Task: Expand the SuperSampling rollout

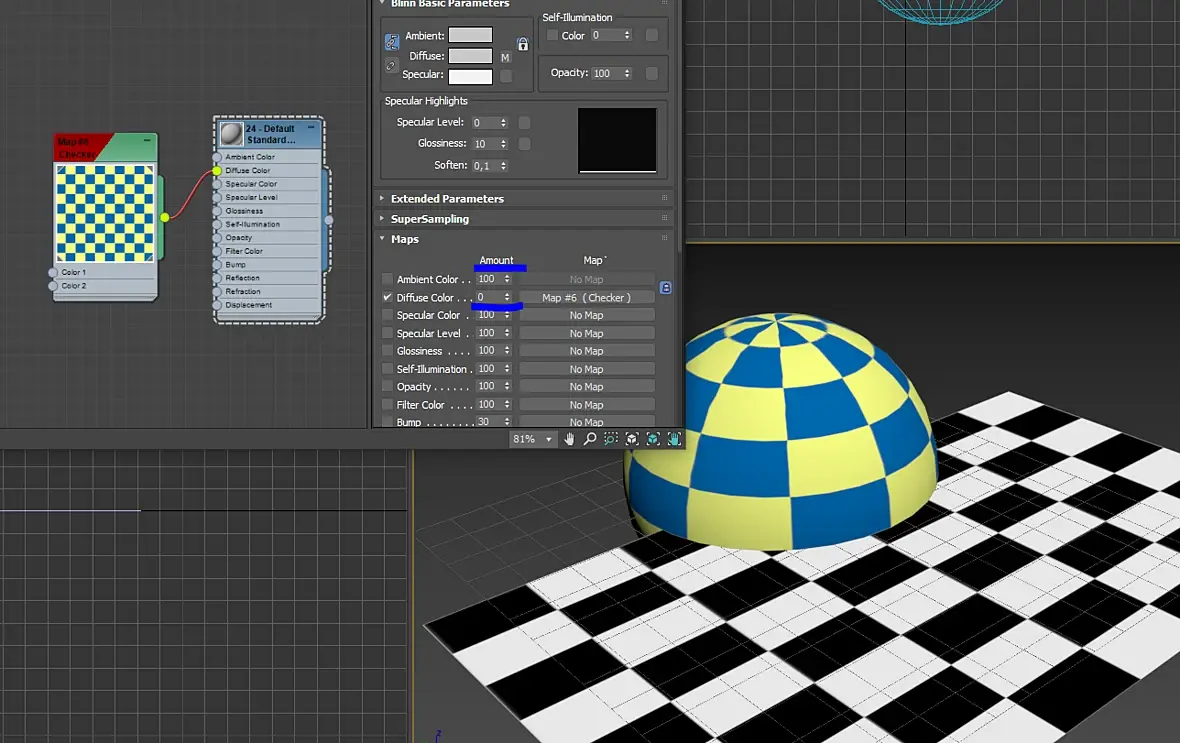Action: (429, 219)
